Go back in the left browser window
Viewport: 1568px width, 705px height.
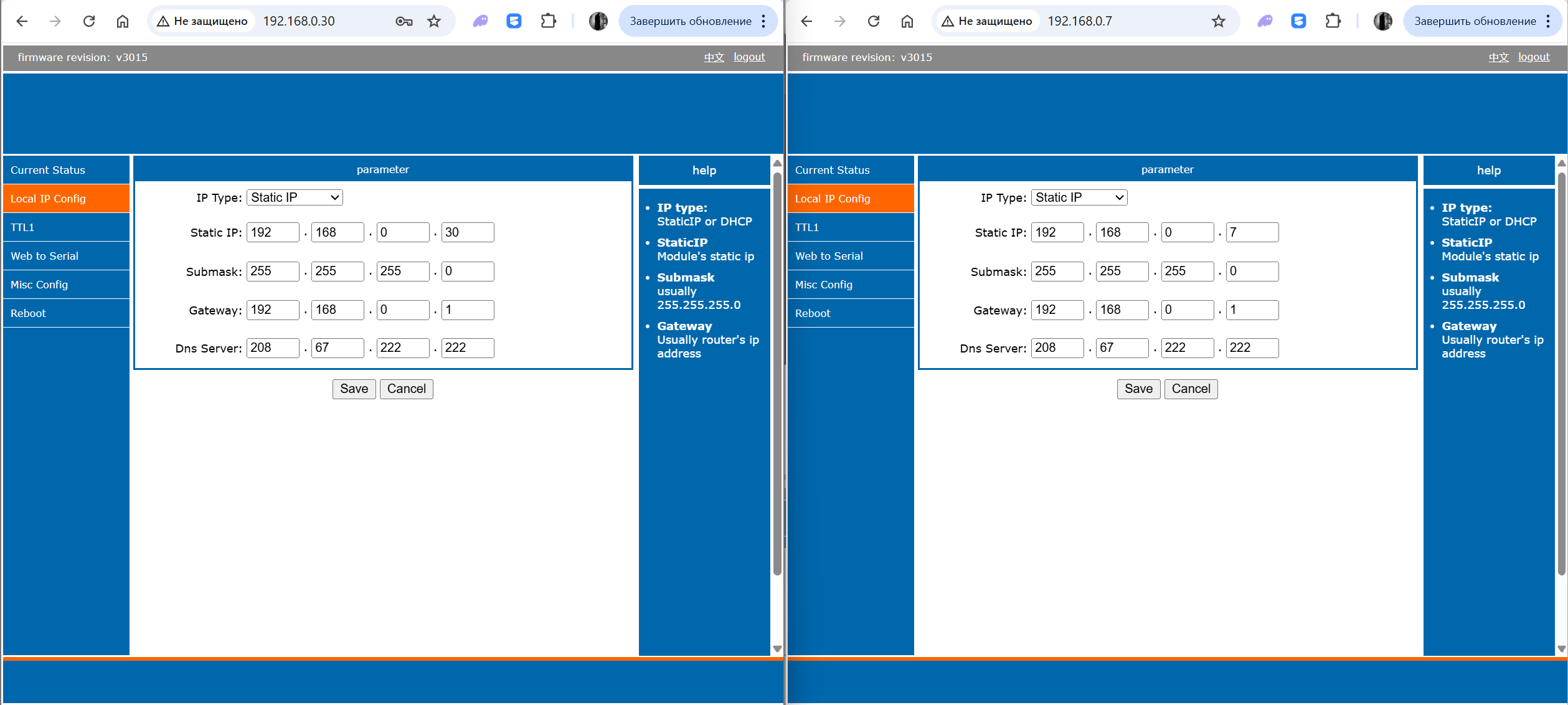coord(22,21)
